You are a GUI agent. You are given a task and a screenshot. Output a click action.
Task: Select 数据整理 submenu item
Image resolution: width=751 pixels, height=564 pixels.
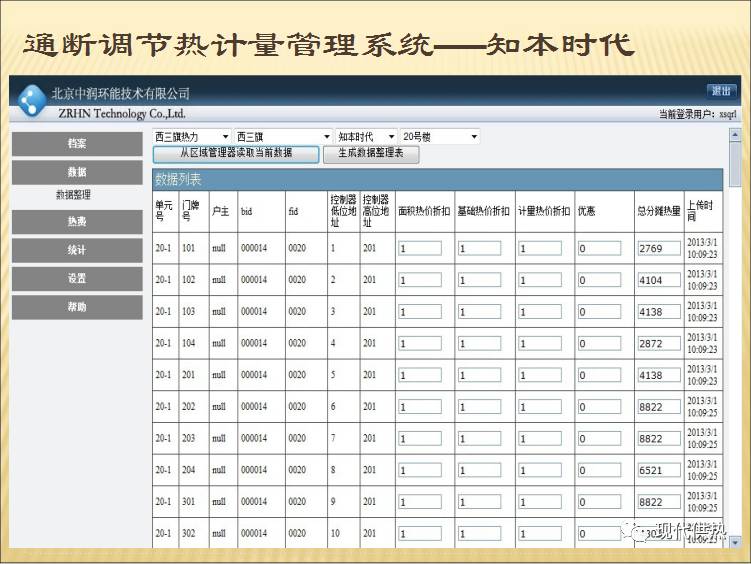(73, 194)
